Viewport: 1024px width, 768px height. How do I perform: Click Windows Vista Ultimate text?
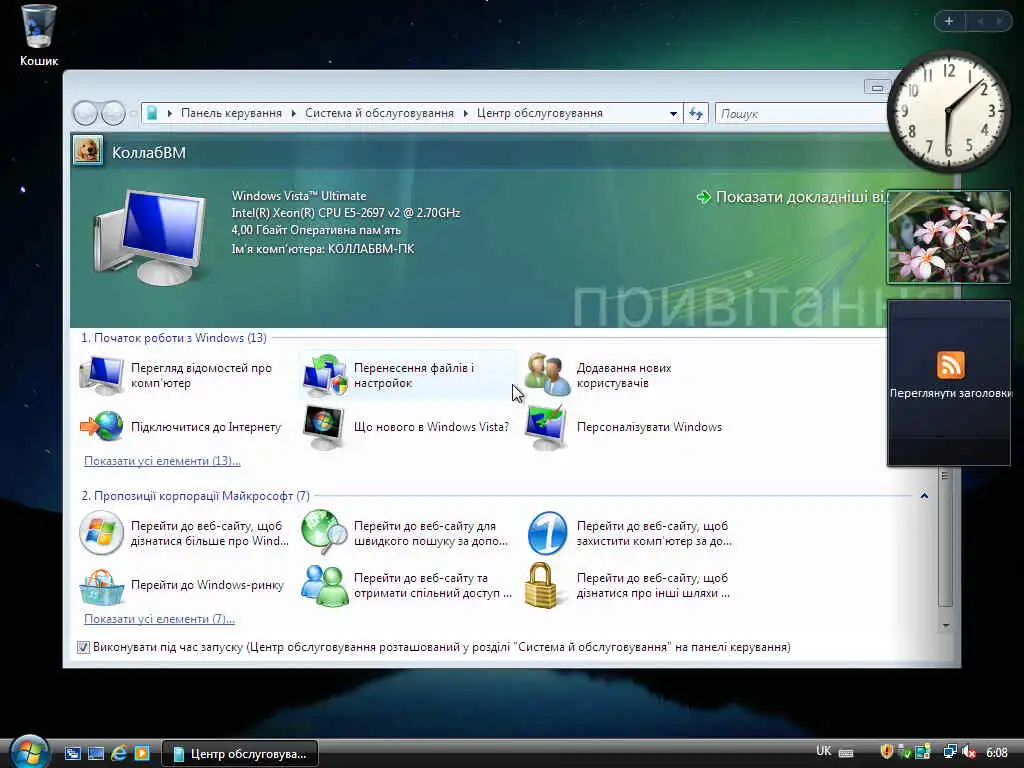(299, 196)
